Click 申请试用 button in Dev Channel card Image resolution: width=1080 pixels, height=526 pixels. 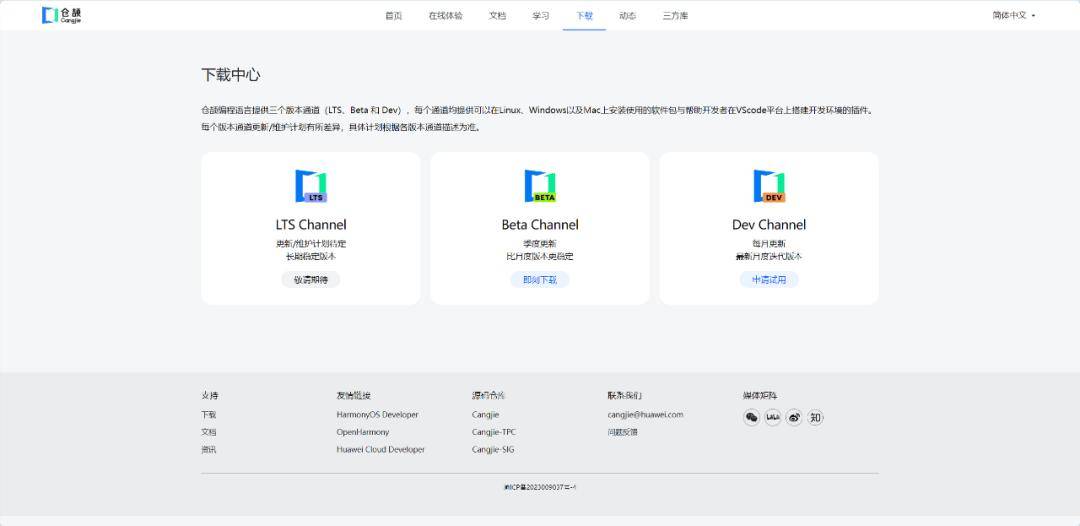pyautogui.click(x=769, y=280)
